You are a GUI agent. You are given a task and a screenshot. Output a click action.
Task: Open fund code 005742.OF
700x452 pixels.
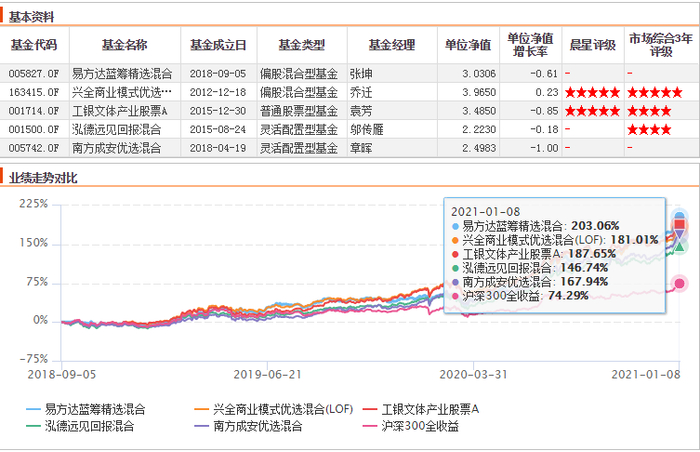[34, 148]
